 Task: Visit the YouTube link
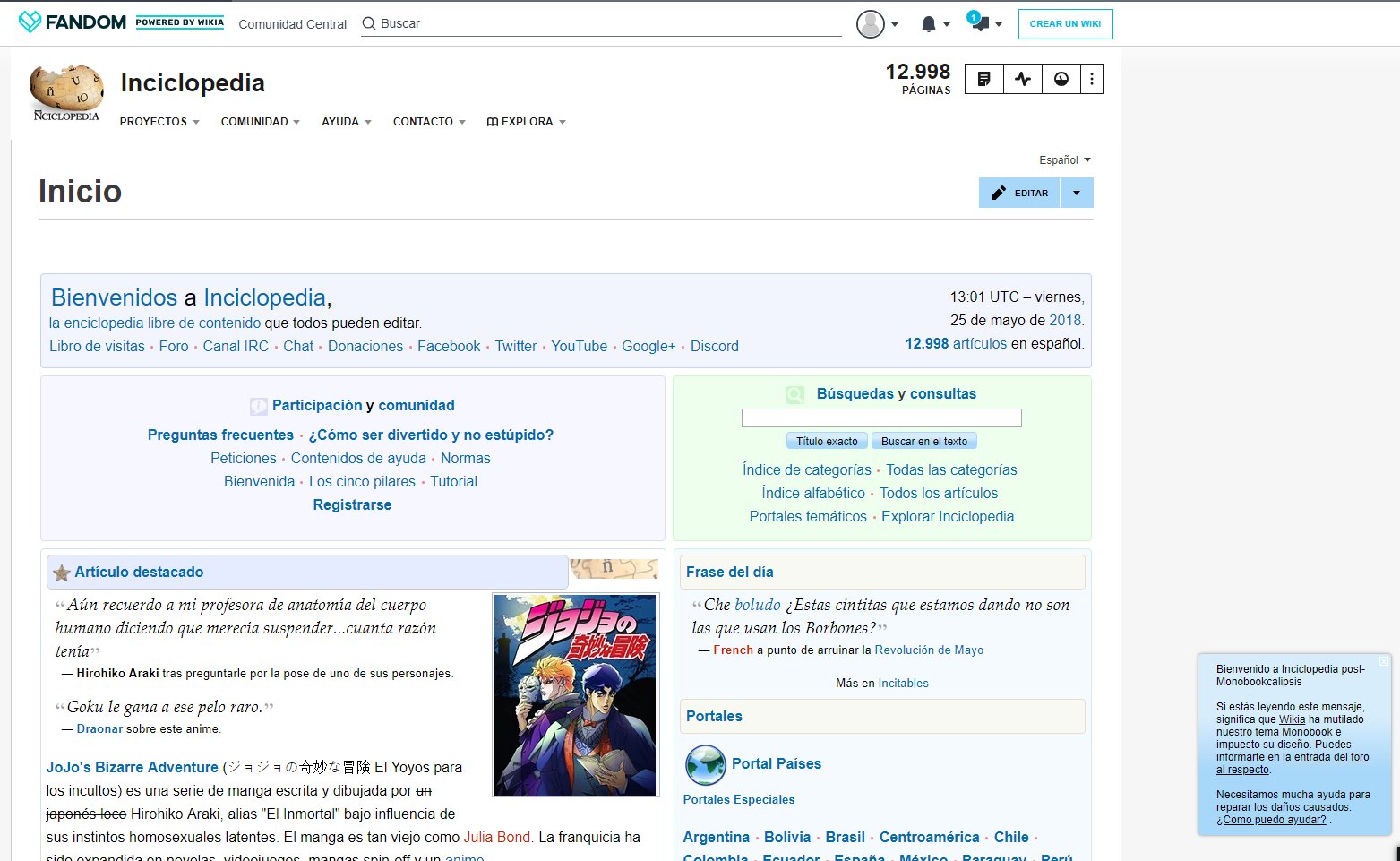coord(580,346)
